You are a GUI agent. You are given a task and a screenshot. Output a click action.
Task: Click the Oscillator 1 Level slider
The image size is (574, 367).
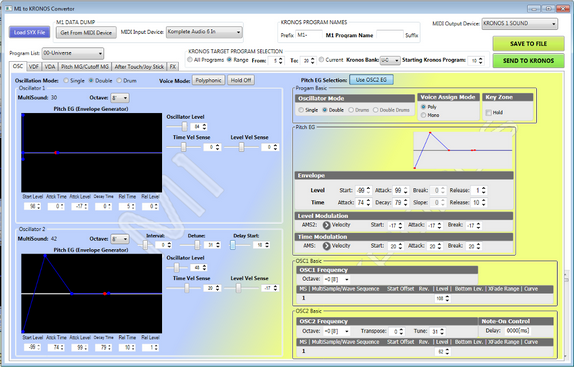click(x=177, y=127)
